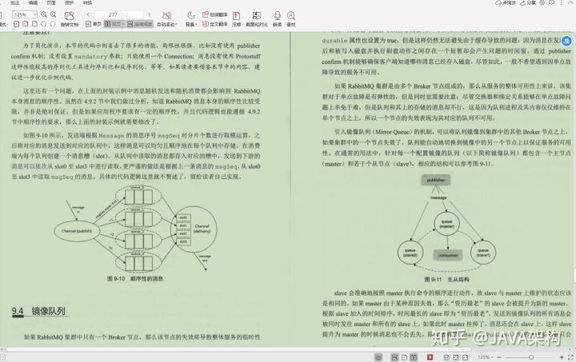The image size is (576, 362).
Task: Open the 125% zoom level dropdown
Action: tap(24, 15)
